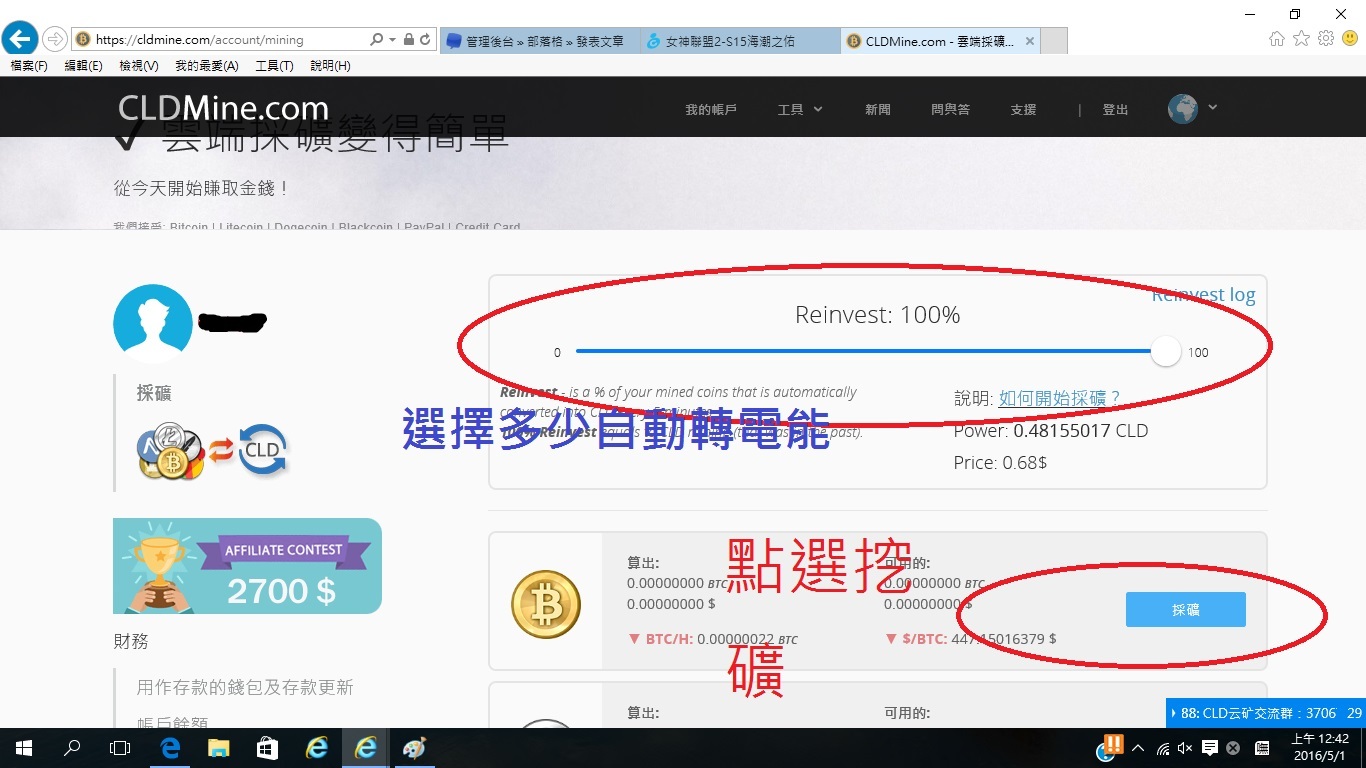The width and height of the screenshot is (1366, 768).
Task: Open the 工具(T) browser menu
Action: 274,66
